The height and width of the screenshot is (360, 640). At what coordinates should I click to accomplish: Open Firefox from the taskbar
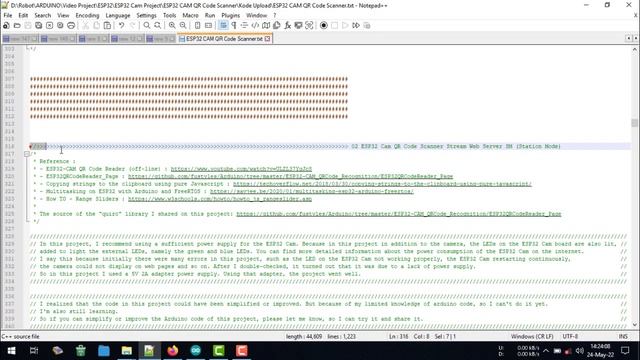point(173,351)
